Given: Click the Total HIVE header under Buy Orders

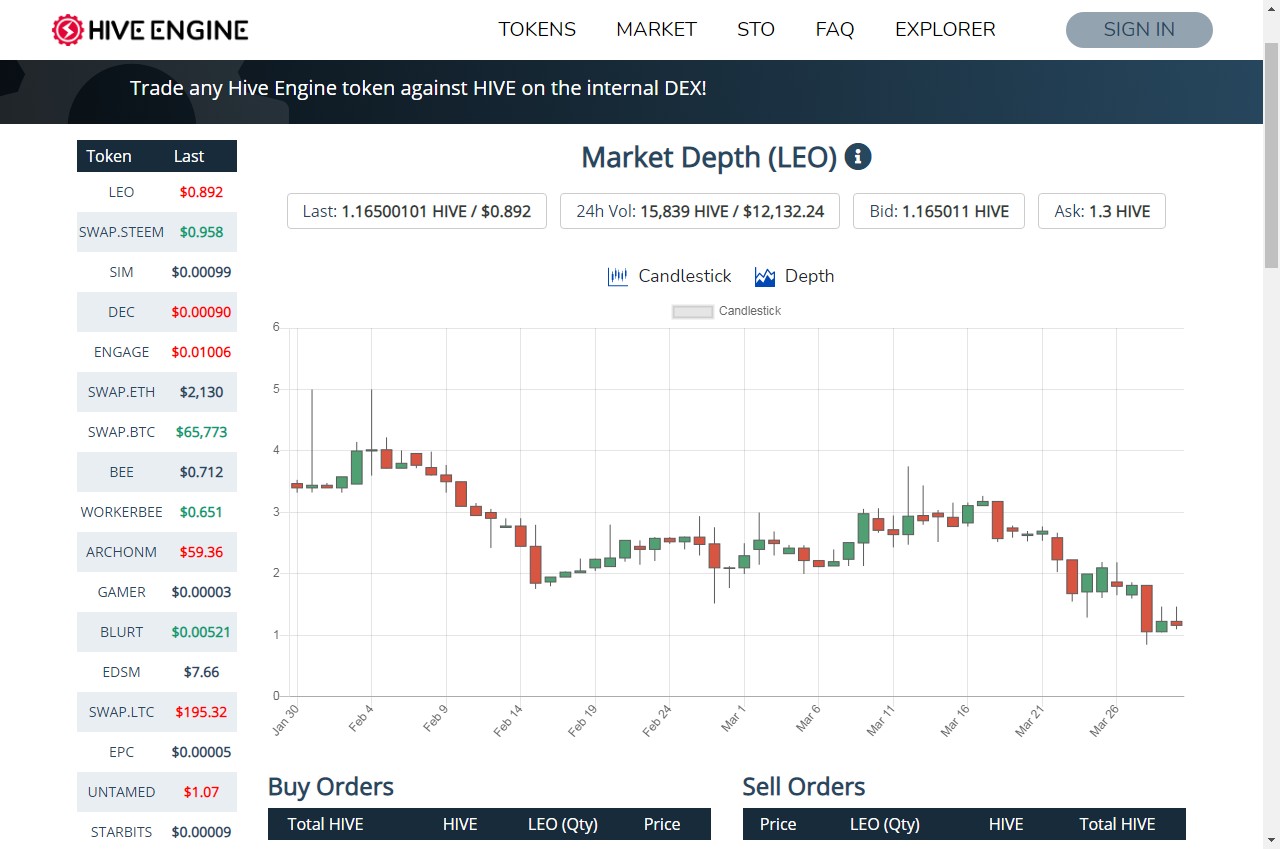Looking at the screenshot, I should click(325, 824).
